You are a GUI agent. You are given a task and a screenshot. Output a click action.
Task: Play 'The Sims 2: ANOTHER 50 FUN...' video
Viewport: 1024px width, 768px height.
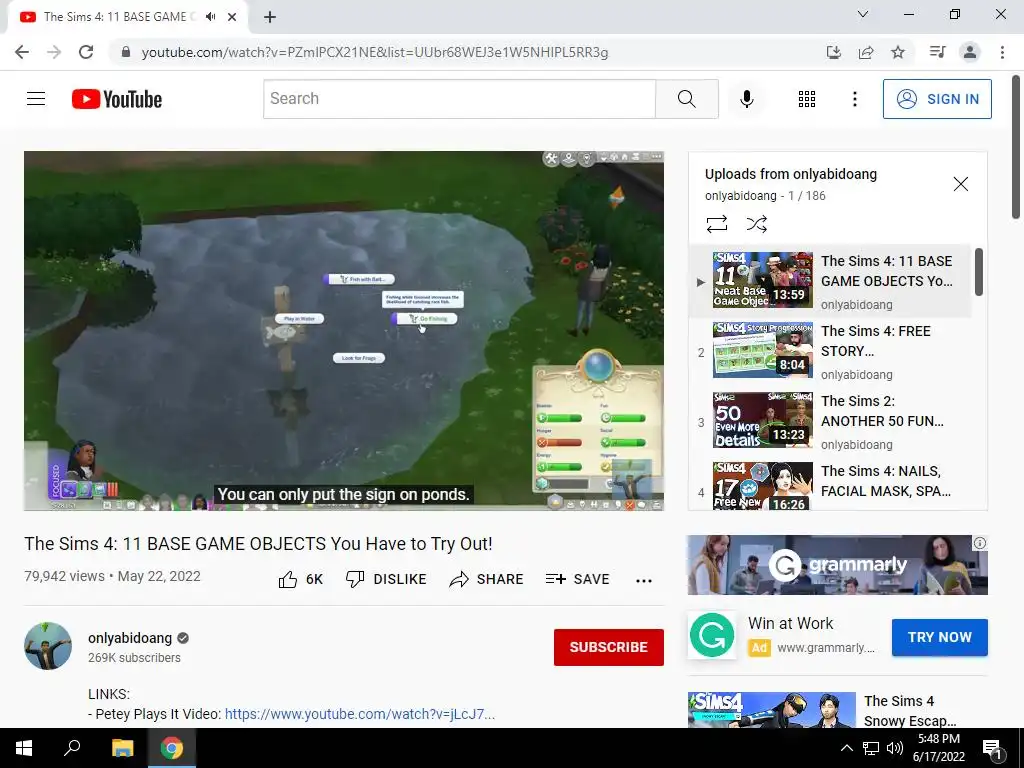831,422
